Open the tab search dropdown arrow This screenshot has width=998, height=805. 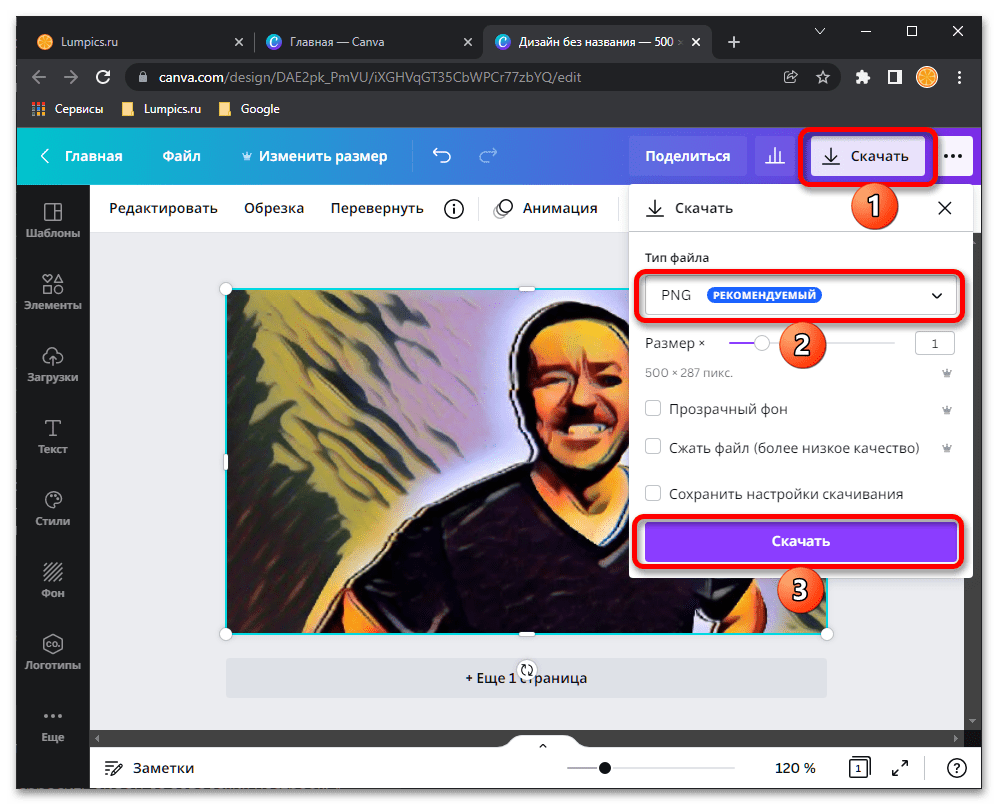(820, 31)
